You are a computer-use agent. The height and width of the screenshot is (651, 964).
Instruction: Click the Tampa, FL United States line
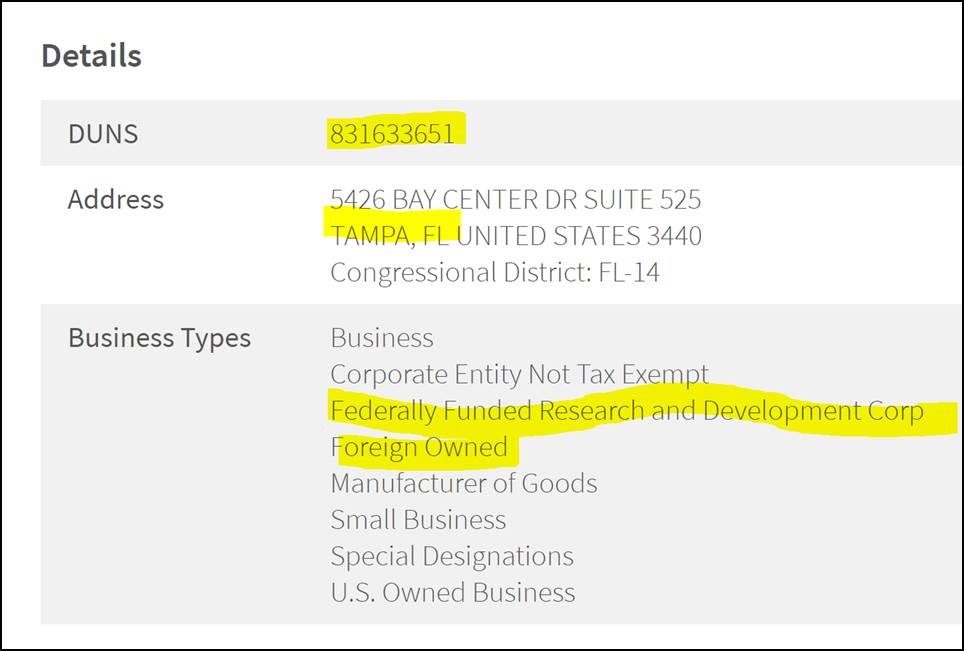tap(516, 236)
